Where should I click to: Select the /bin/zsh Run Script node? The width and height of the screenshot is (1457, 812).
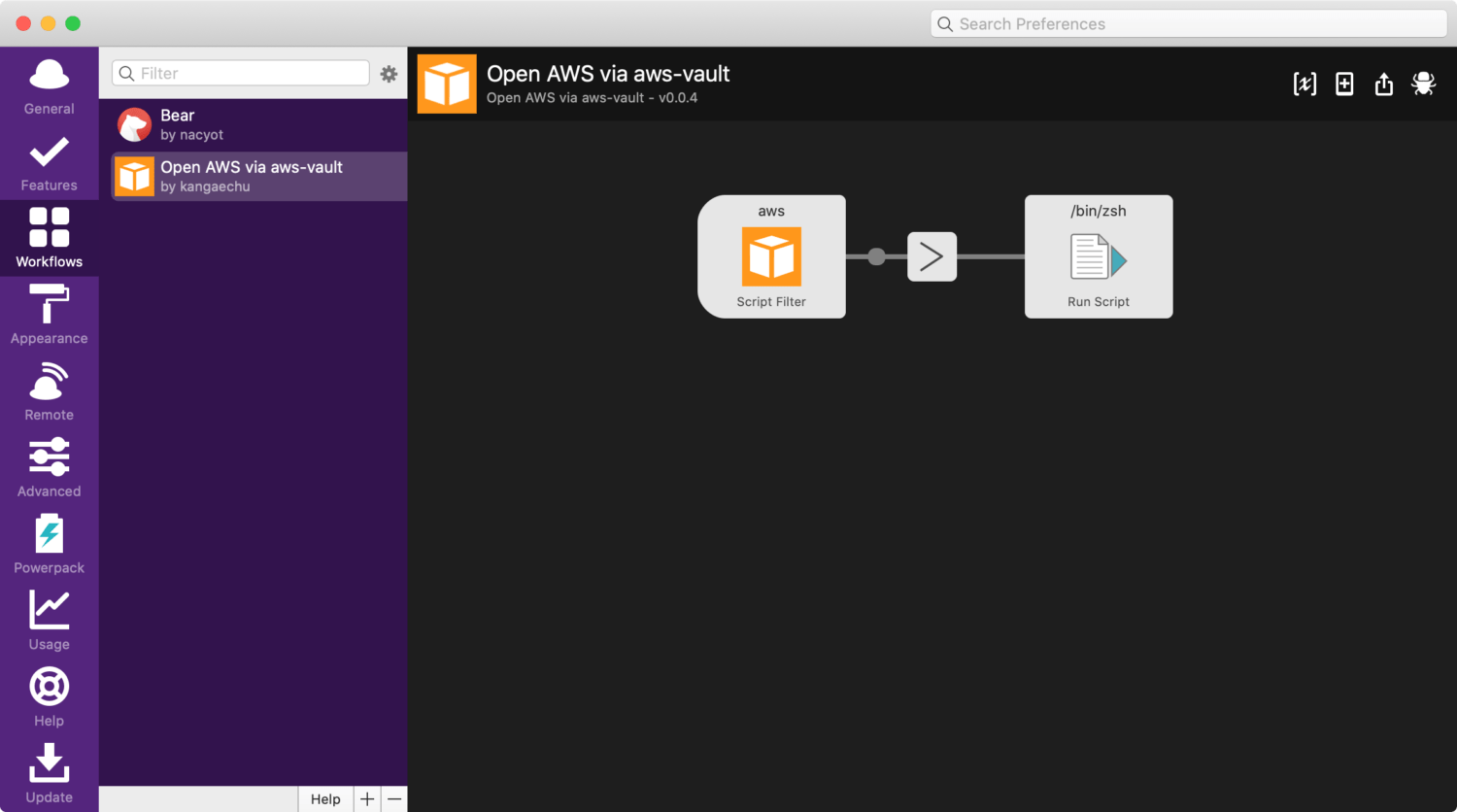click(1099, 256)
